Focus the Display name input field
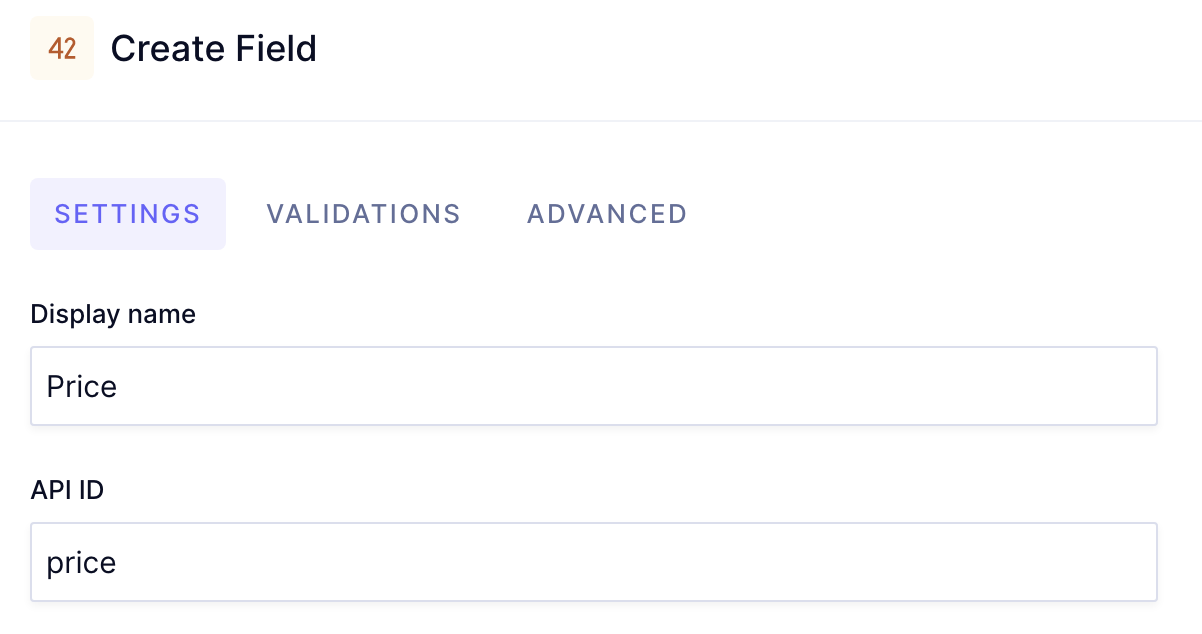Viewport: 1202px width, 634px height. coord(594,386)
